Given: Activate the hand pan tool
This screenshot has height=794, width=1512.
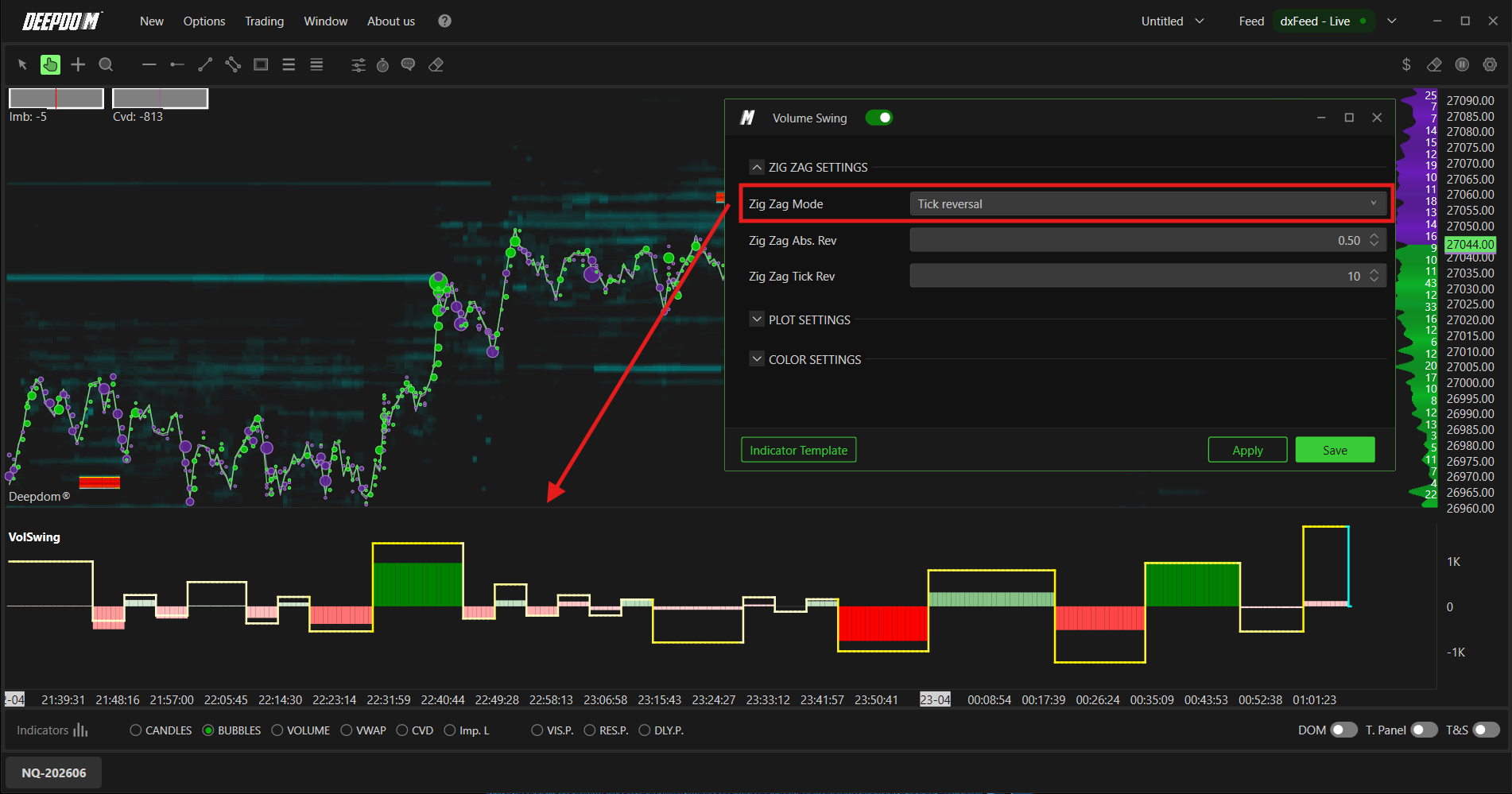Looking at the screenshot, I should [x=50, y=64].
